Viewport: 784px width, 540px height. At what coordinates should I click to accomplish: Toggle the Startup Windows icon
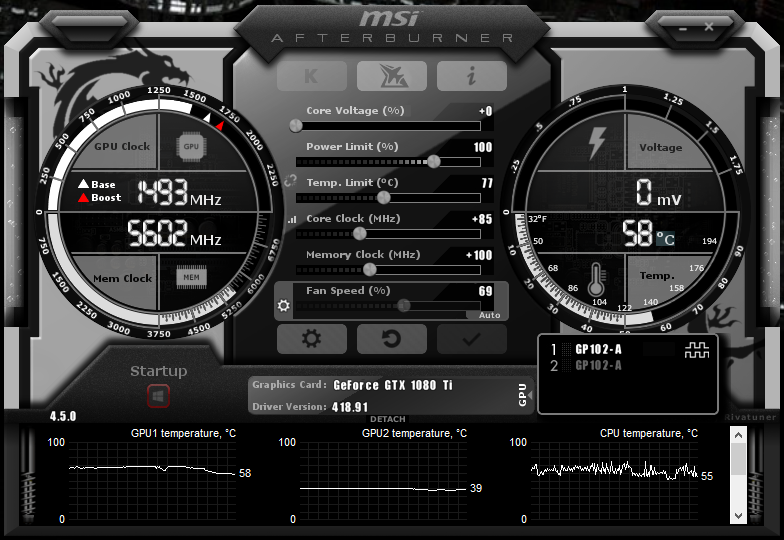158,397
